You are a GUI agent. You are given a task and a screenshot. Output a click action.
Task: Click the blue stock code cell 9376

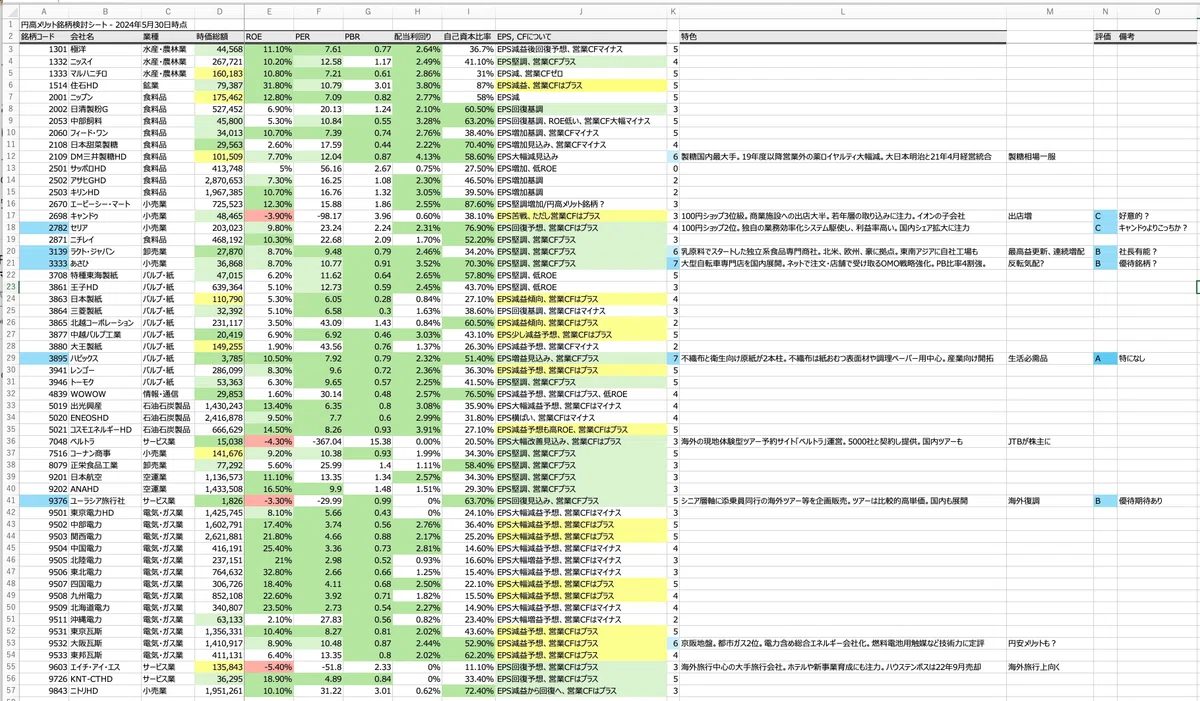pos(44,499)
